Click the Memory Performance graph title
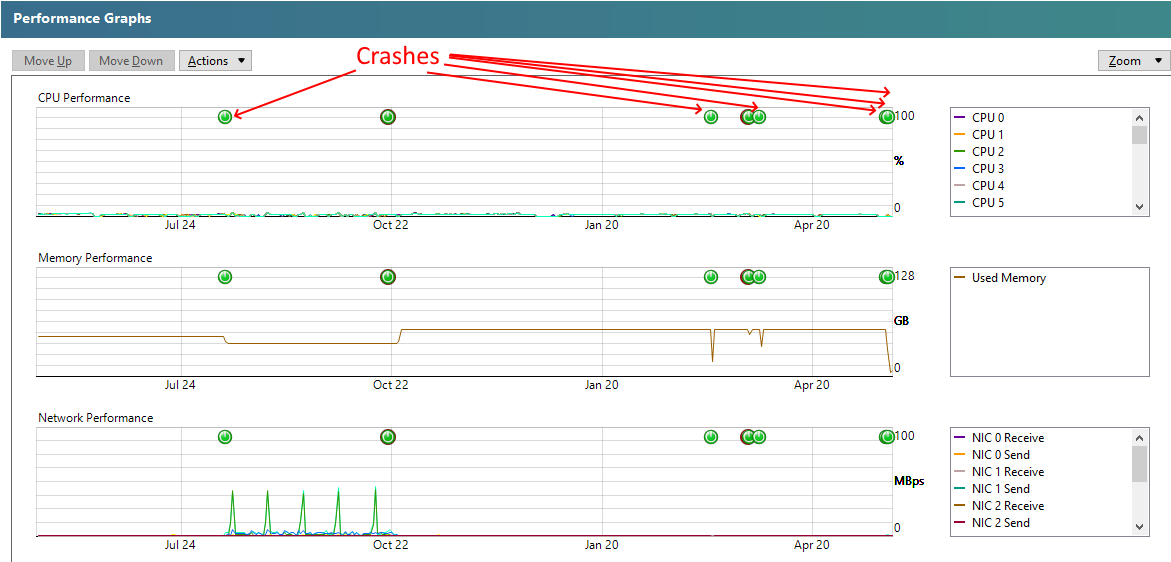Screen dimensions: 1171x562 click(x=95, y=258)
